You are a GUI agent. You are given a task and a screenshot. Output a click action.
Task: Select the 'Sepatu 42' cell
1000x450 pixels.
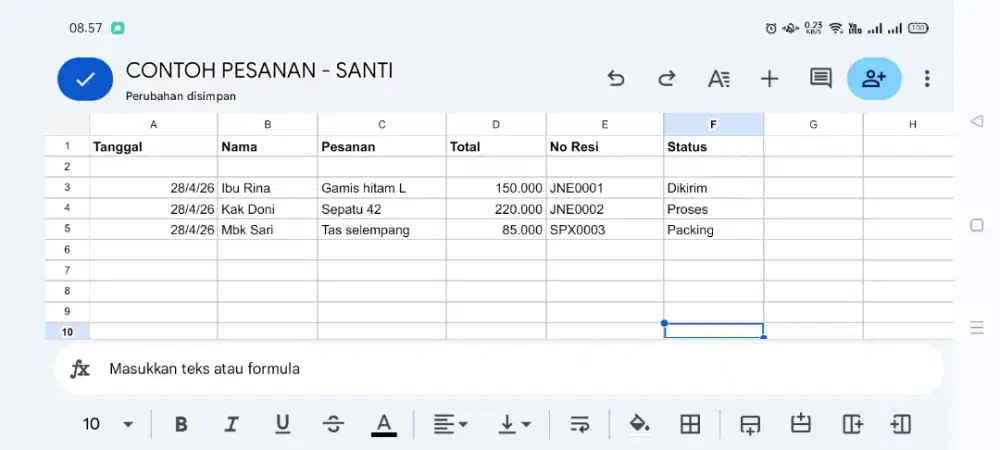pyautogui.click(x=382, y=209)
